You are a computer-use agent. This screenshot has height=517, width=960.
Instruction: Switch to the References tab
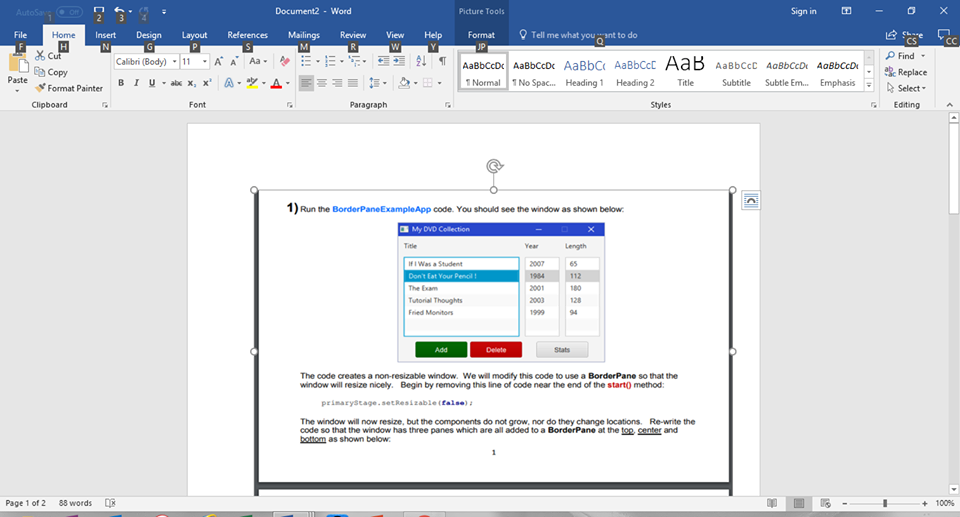[247, 35]
